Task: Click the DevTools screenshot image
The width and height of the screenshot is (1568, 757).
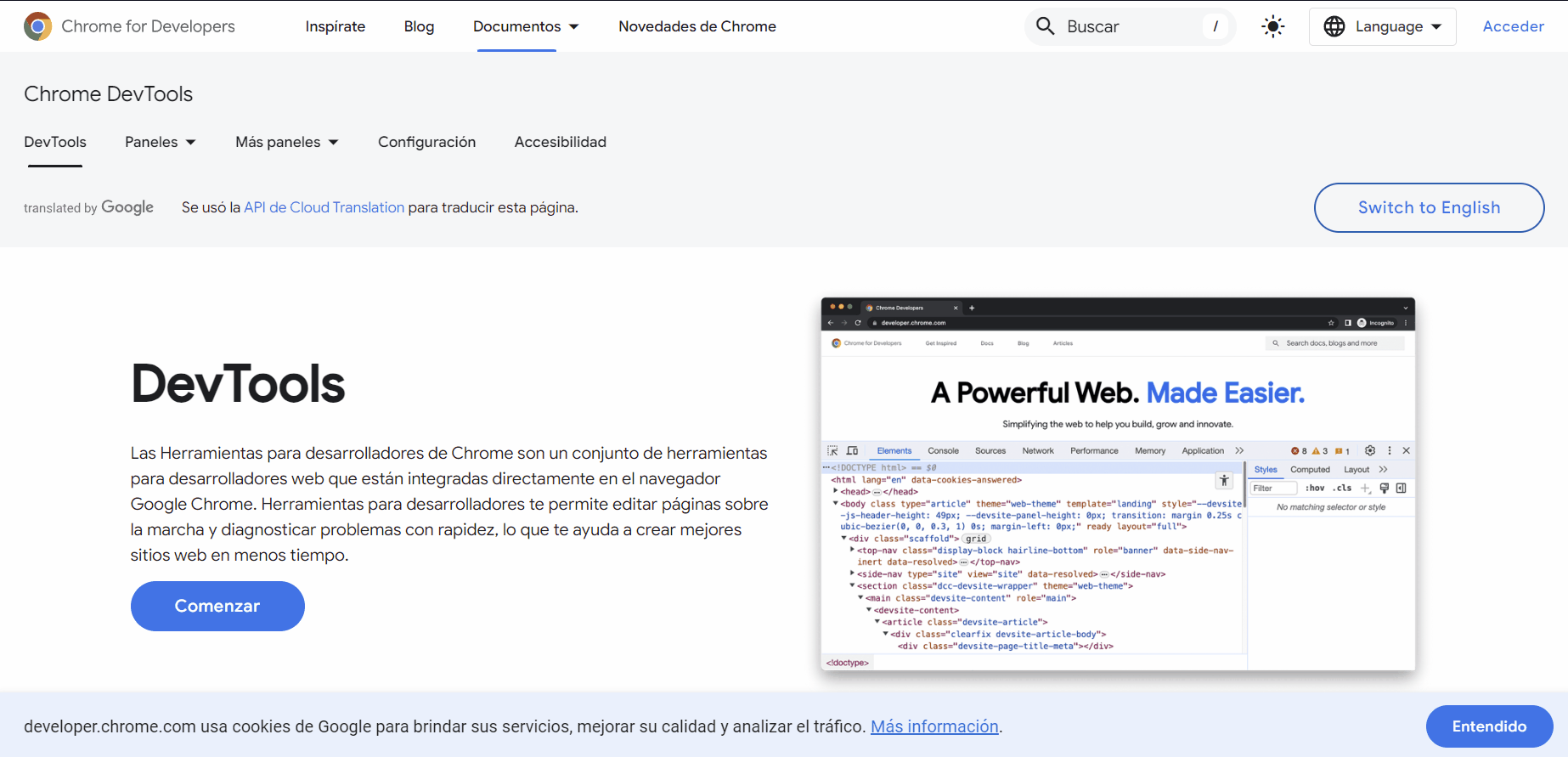Action: 1118,484
